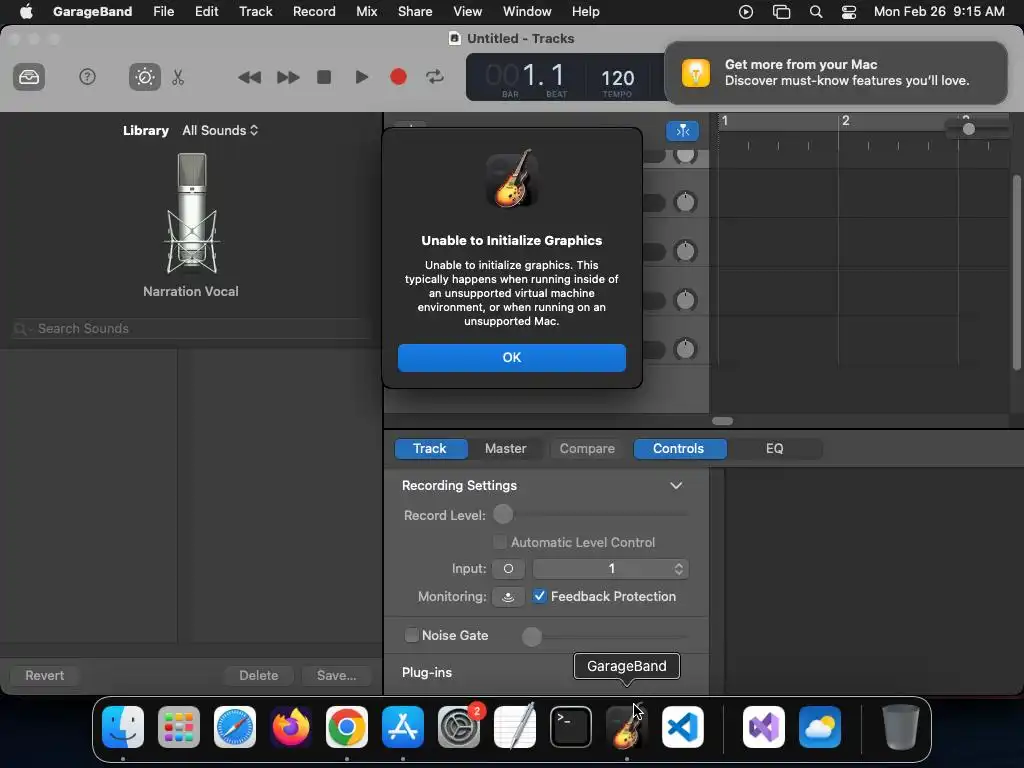Toggle the Input channel format button
The height and width of the screenshot is (768, 1024).
[508, 569]
